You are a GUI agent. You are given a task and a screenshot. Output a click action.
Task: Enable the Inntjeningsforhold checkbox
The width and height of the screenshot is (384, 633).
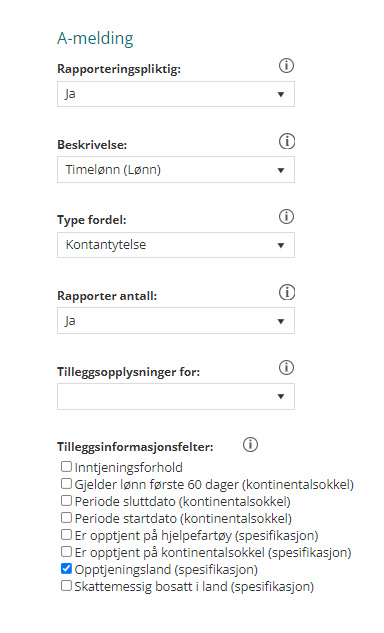[66, 467]
